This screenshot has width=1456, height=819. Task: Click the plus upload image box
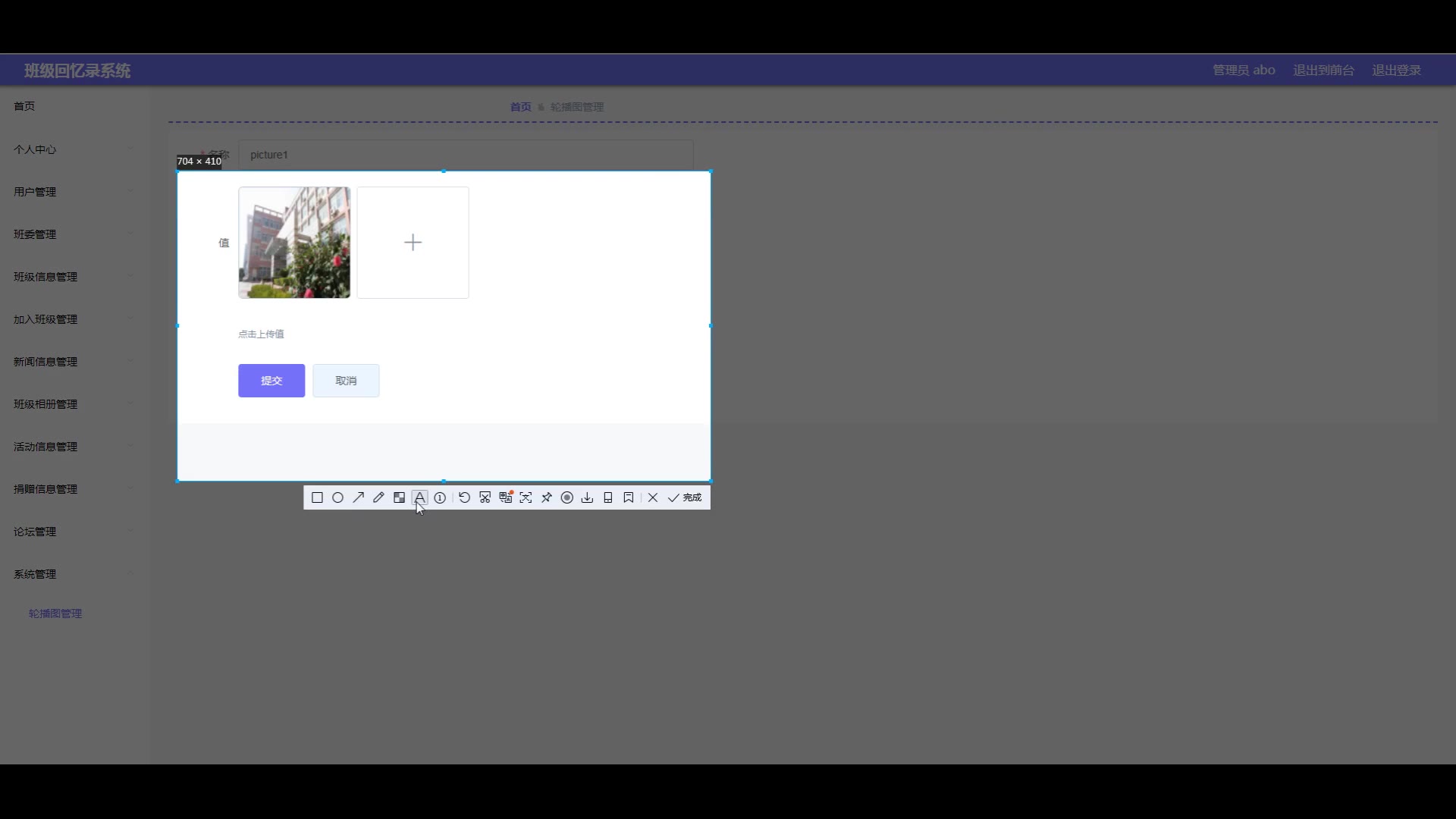(x=413, y=243)
